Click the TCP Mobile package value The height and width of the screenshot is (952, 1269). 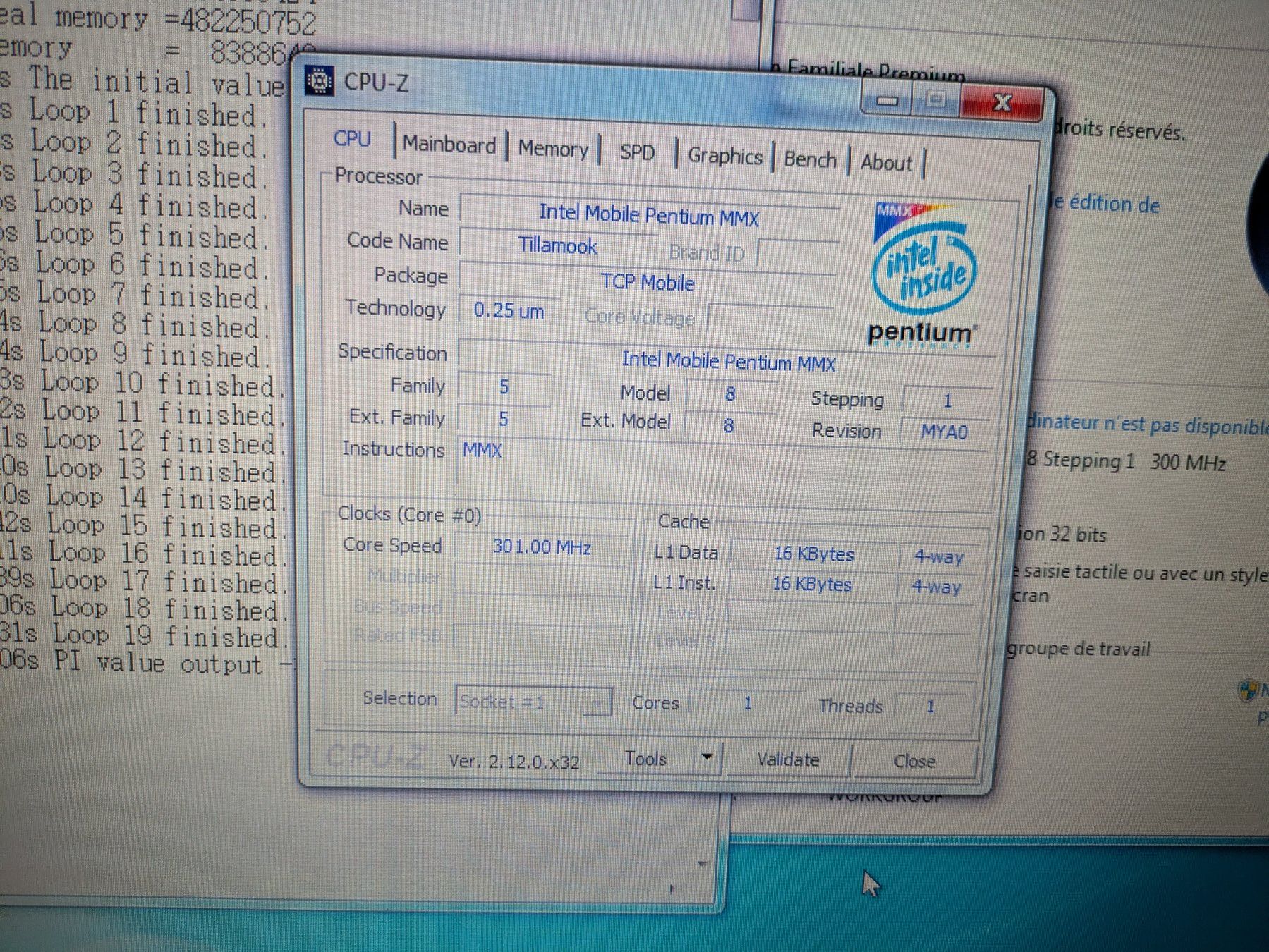coord(647,282)
